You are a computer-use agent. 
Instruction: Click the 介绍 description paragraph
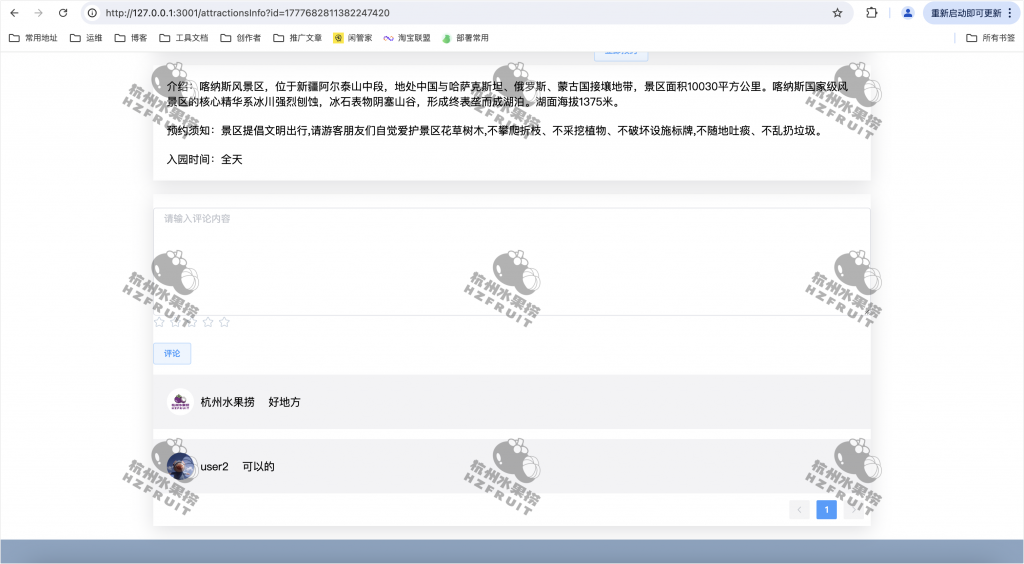click(507, 94)
